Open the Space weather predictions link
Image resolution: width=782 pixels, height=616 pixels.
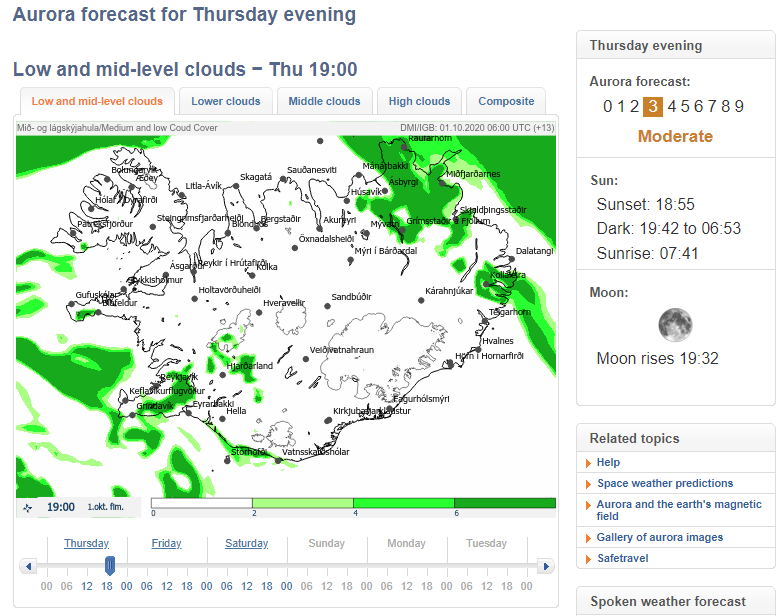coord(665,483)
